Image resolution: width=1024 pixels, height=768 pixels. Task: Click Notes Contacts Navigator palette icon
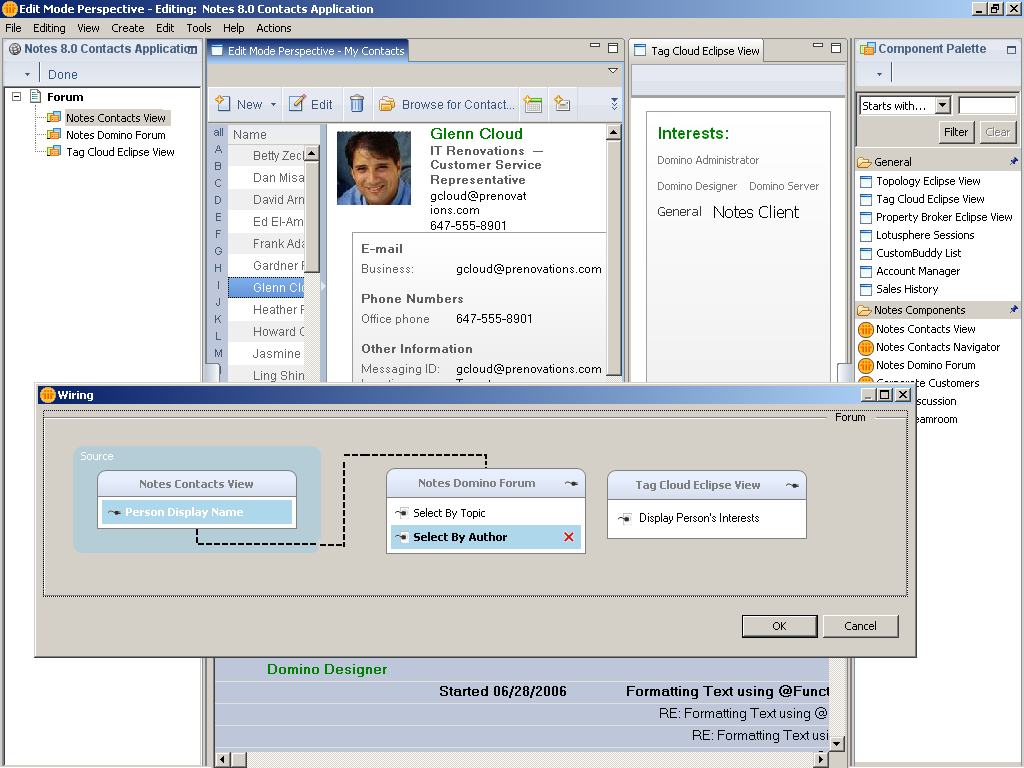(x=866, y=347)
